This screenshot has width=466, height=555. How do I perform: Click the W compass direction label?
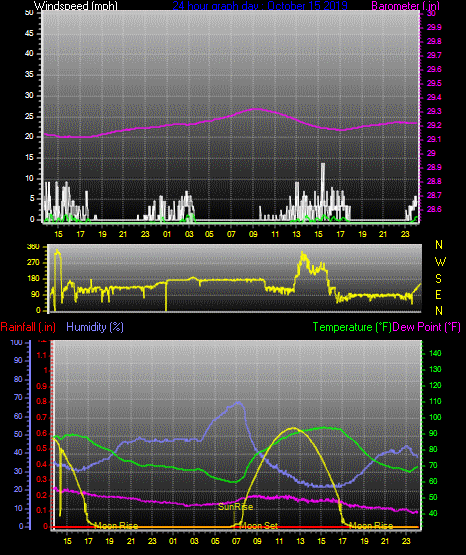pyautogui.click(x=440, y=262)
